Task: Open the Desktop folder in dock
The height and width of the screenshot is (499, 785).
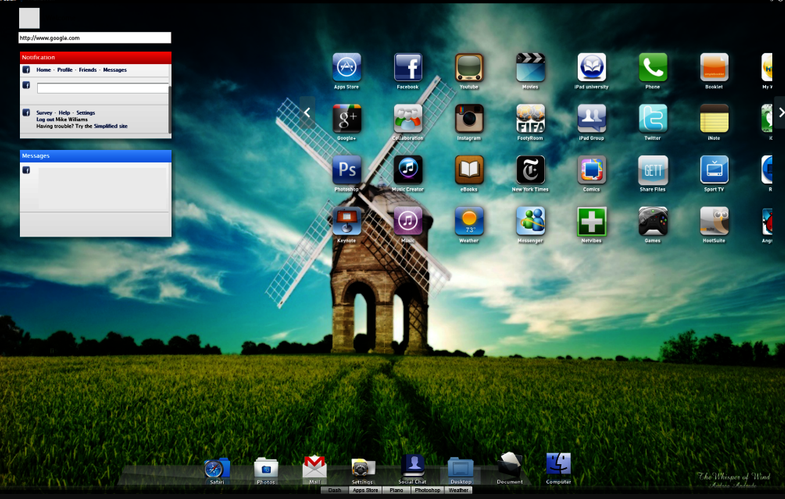Action: point(461,469)
